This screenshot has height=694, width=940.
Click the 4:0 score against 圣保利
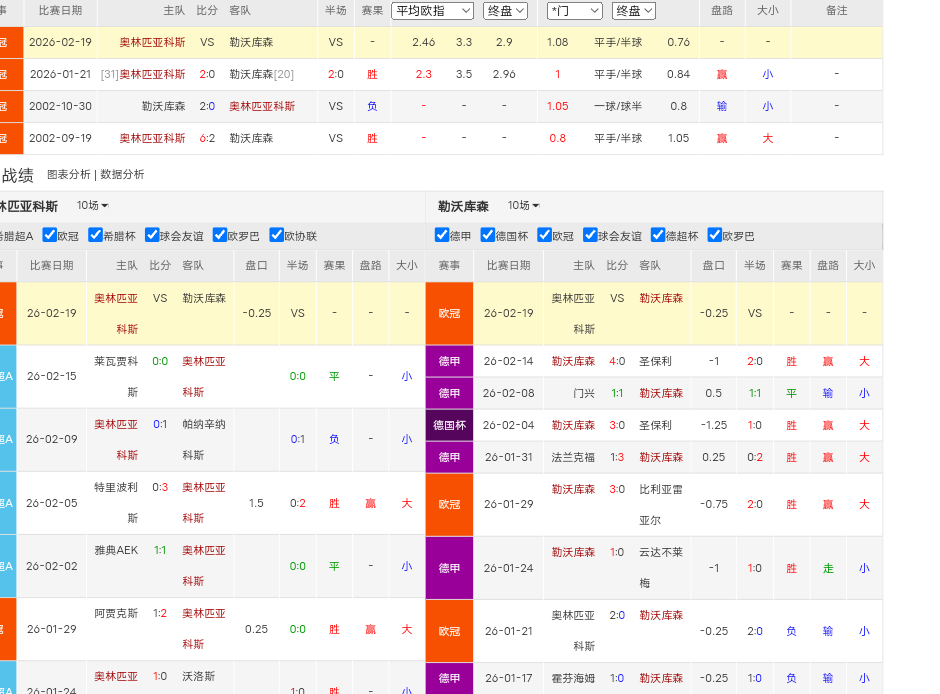(617, 361)
